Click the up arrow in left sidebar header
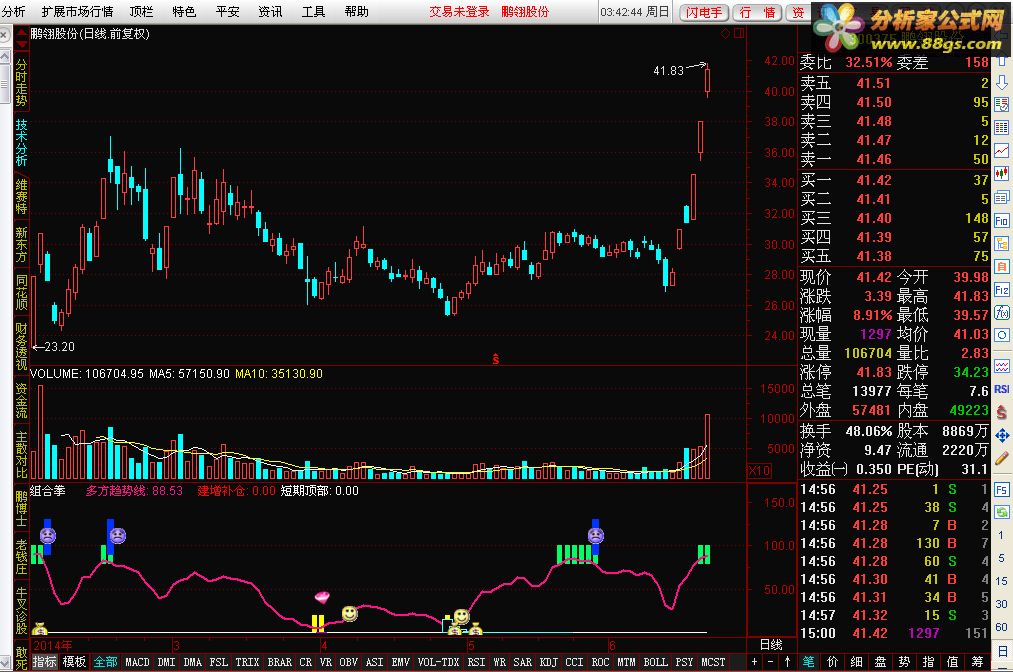 click(x=21, y=32)
